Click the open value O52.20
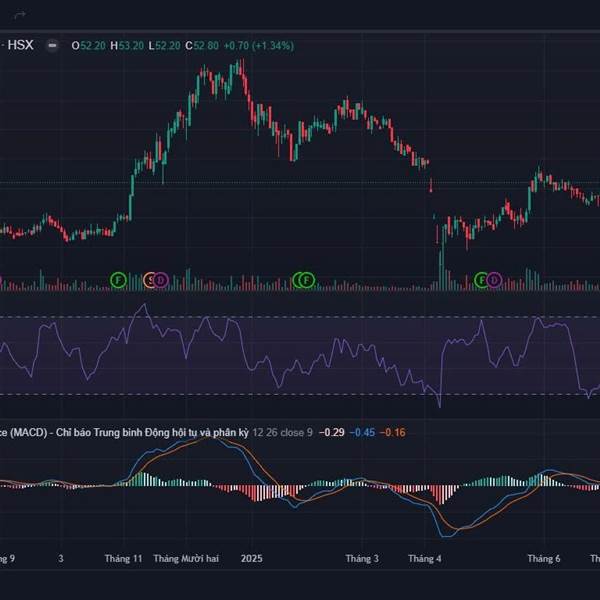This screenshot has height=600, width=600. click(x=88, y=46)
